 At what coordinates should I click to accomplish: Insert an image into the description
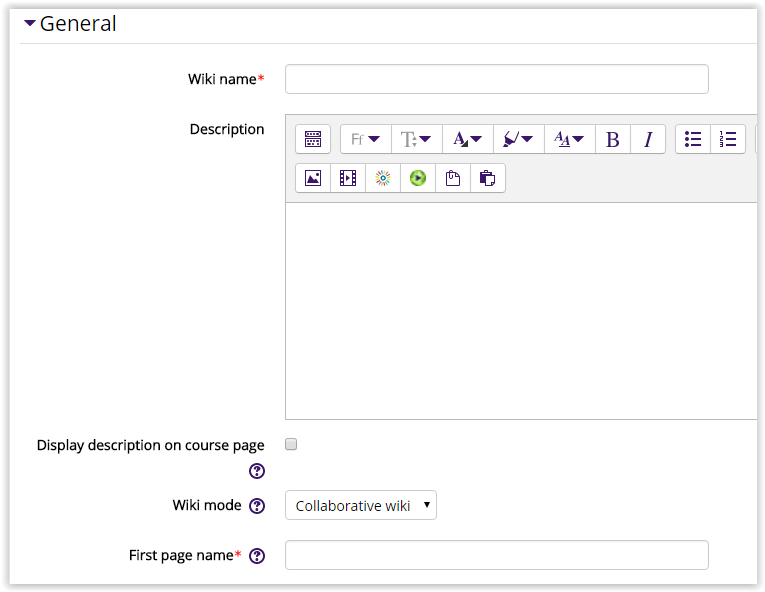click(x=313, y=178)
